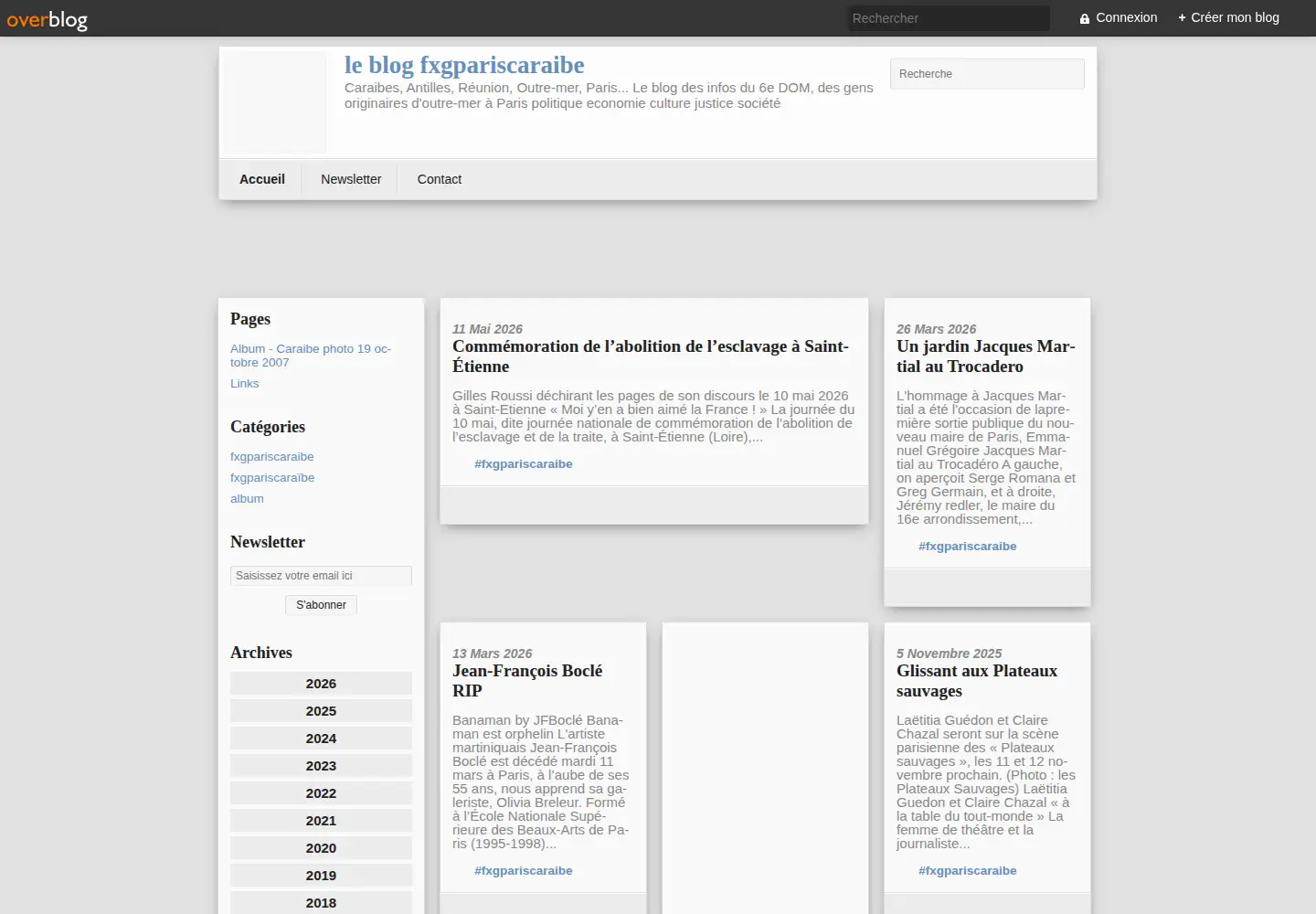Viewport: 1316px width, 914px height.
Task: Open the Overblog logo home link
Action: click(48, 19)
